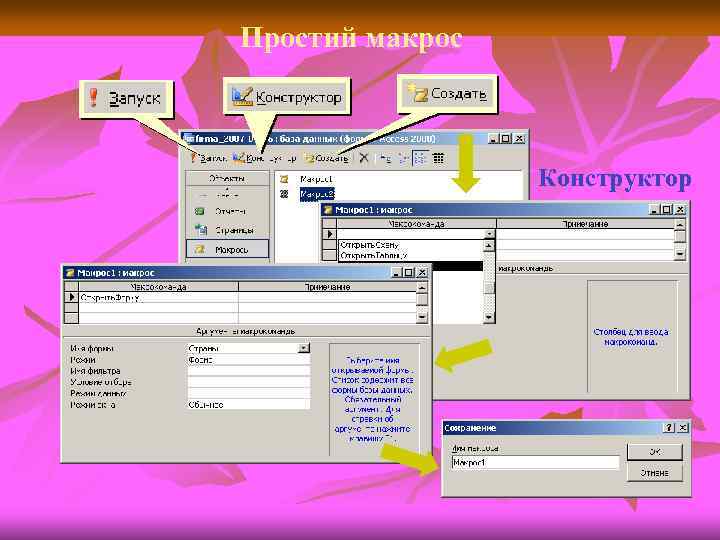Click the Примечание column header in back Макрос1 window
Screen dimensions: 720x540
pyautogui.click(x=585, y=224)
